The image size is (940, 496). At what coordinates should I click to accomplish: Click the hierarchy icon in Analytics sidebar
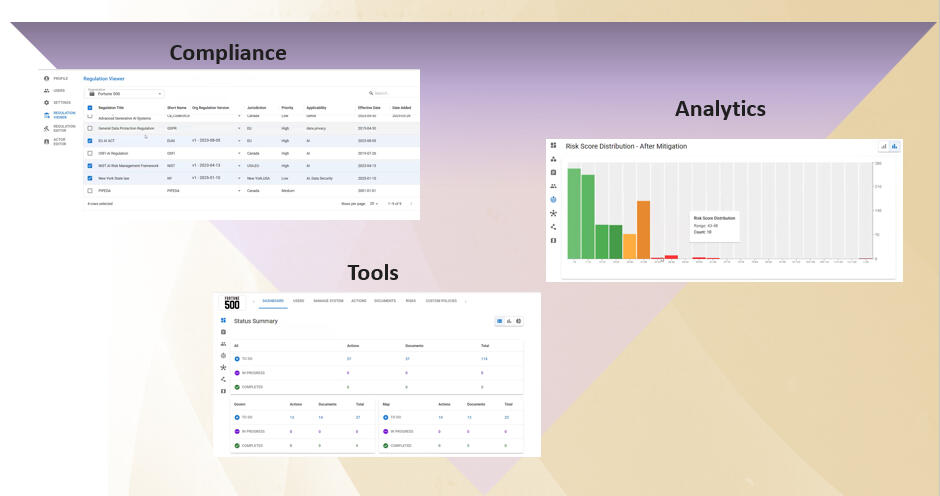tap(553, 159)
